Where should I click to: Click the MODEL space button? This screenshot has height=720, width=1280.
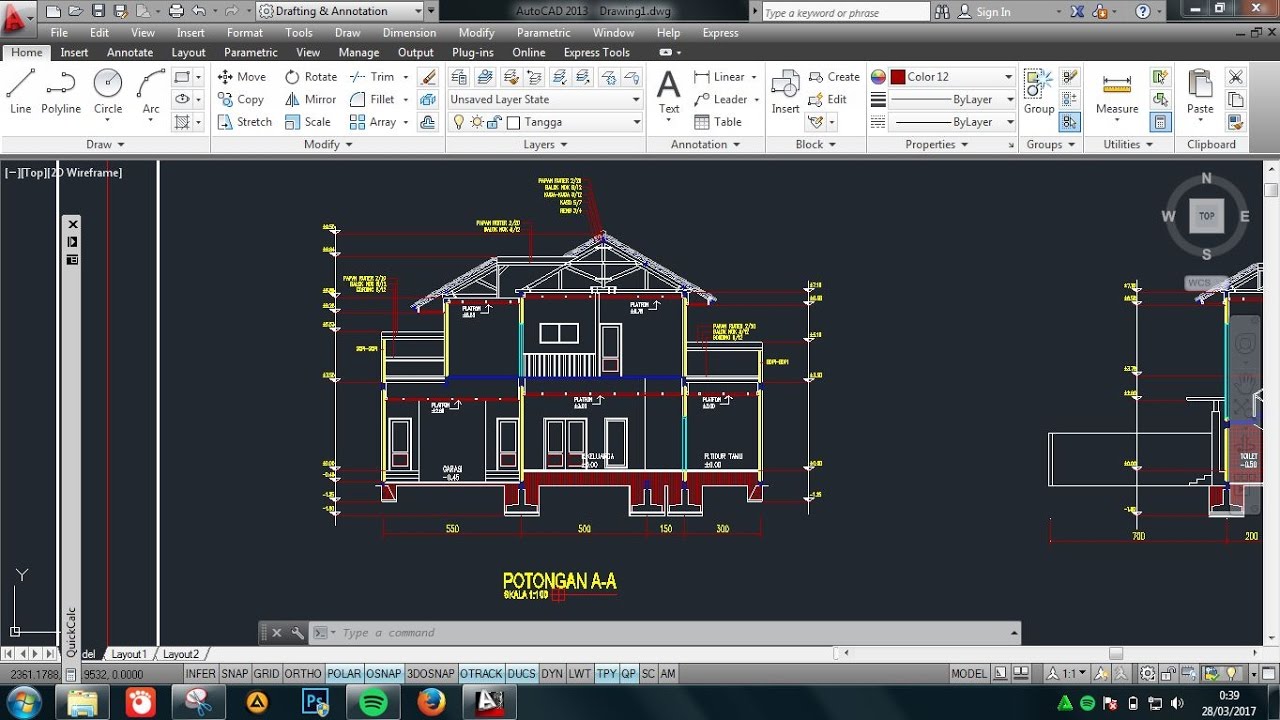[x=969, y=674]
